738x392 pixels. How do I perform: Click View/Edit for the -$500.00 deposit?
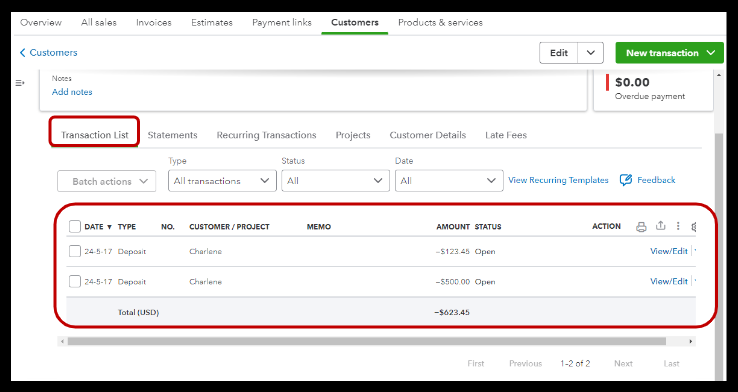pos(669,281)
